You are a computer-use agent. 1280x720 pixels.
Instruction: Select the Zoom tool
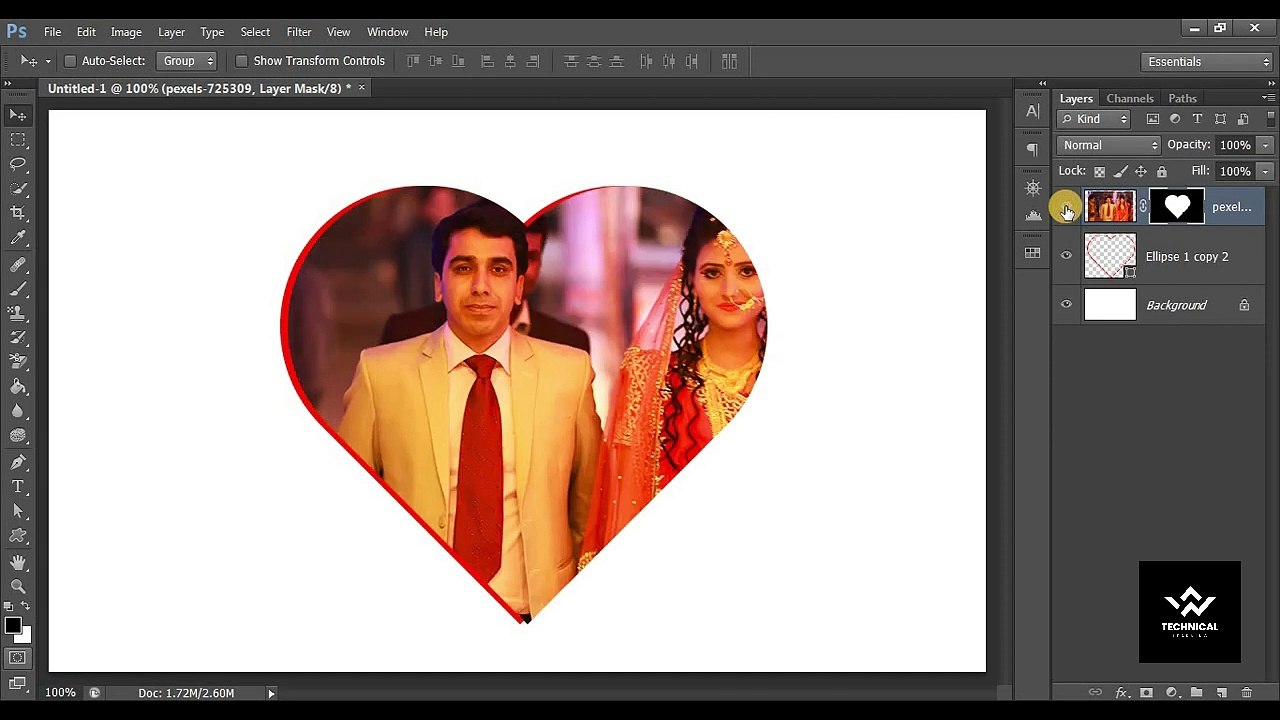point(18,587)
